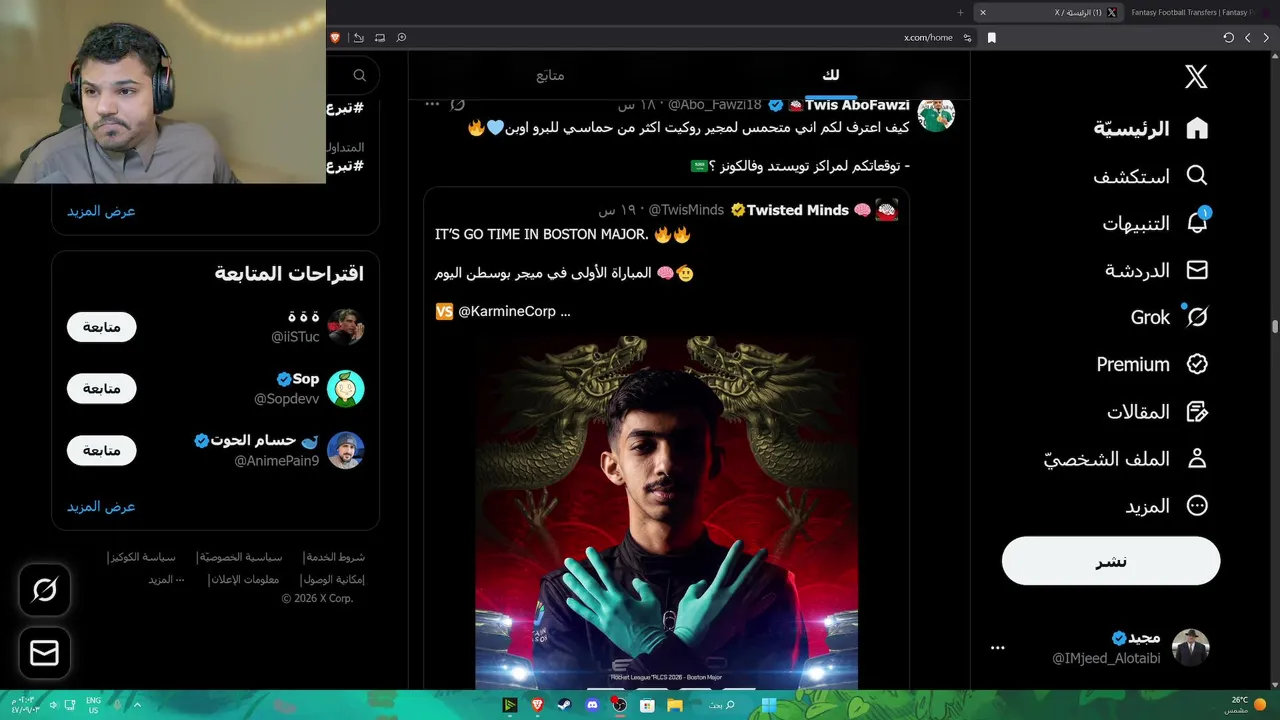Open Sop profile avatar

(345, 388)
